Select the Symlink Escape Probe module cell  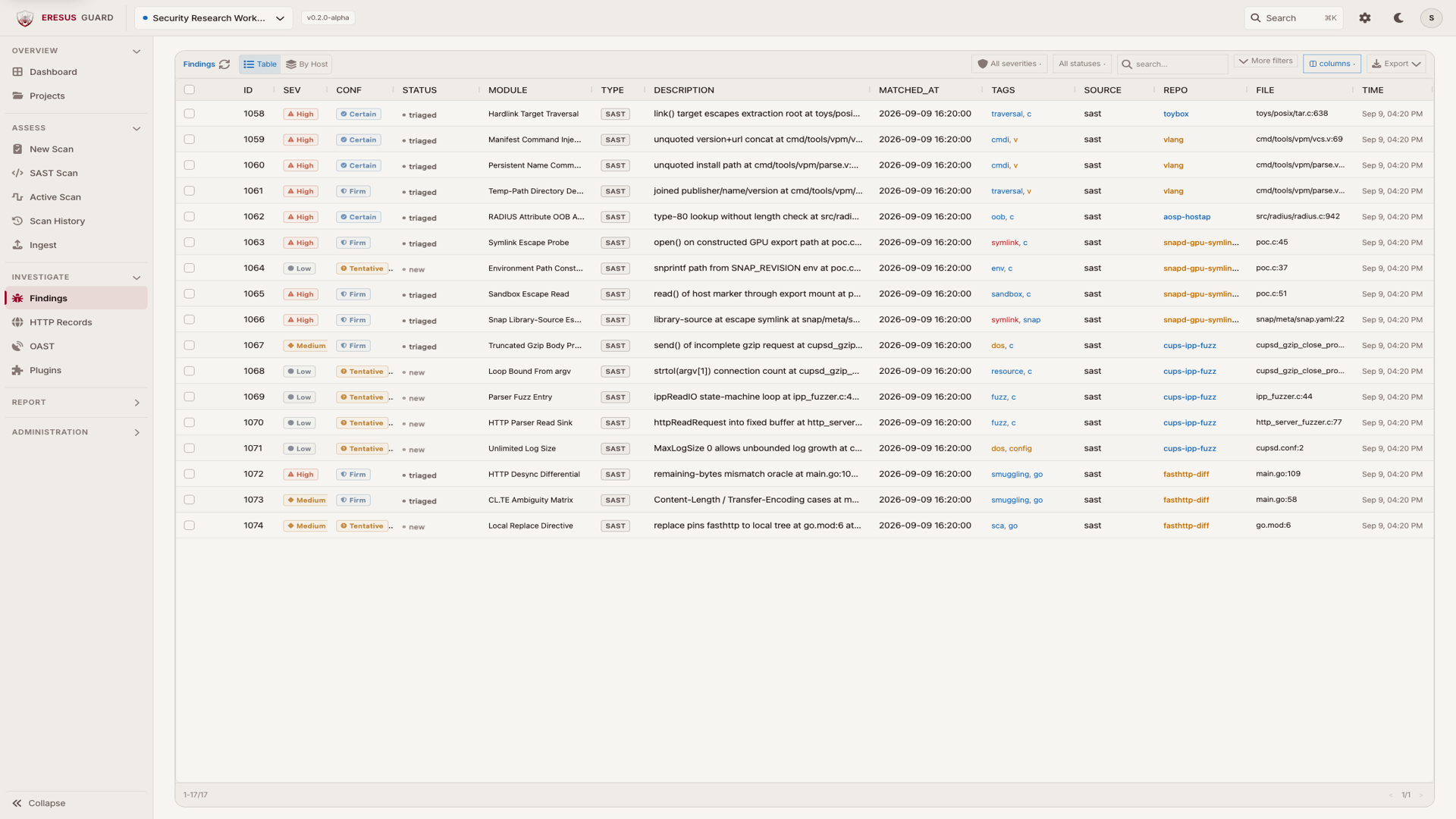[x=529, y=243]
